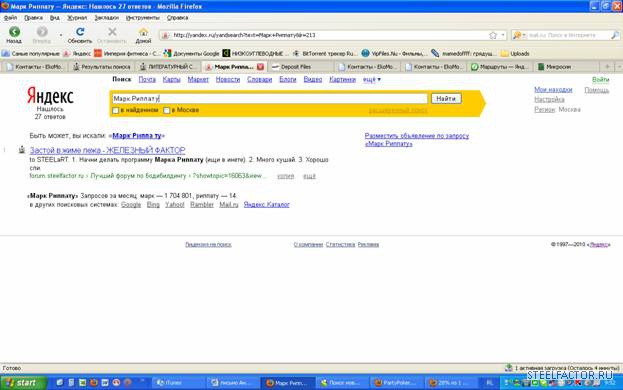Open the Яндекс.Каталог link

267,205
